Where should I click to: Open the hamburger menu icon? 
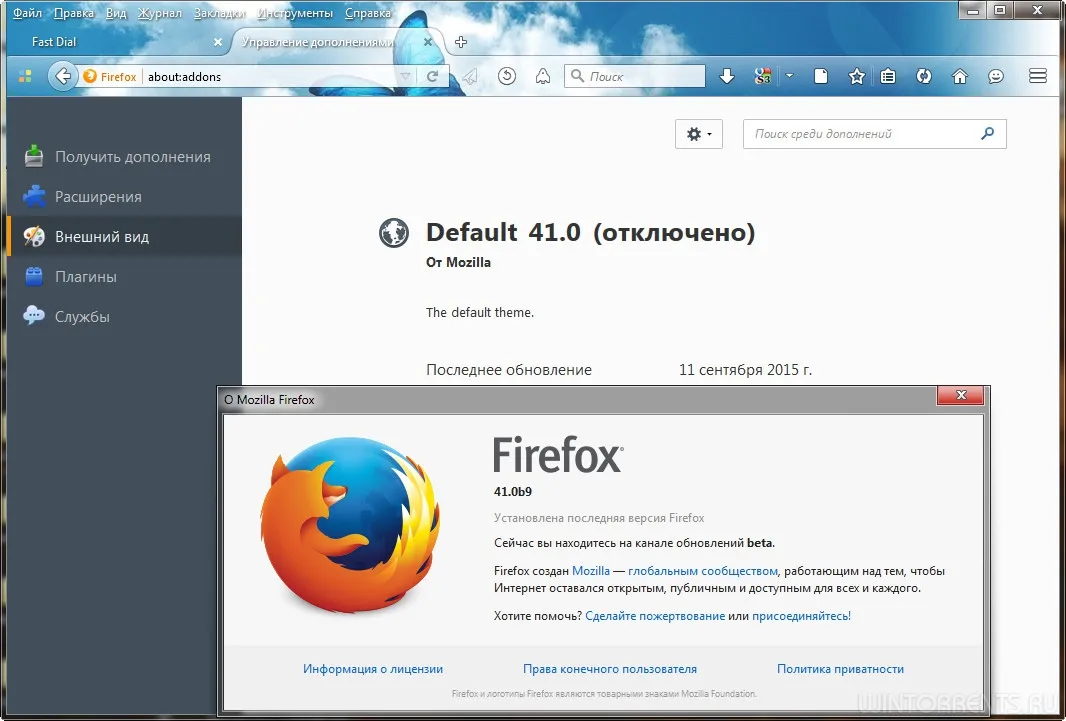pos(1037,76)
